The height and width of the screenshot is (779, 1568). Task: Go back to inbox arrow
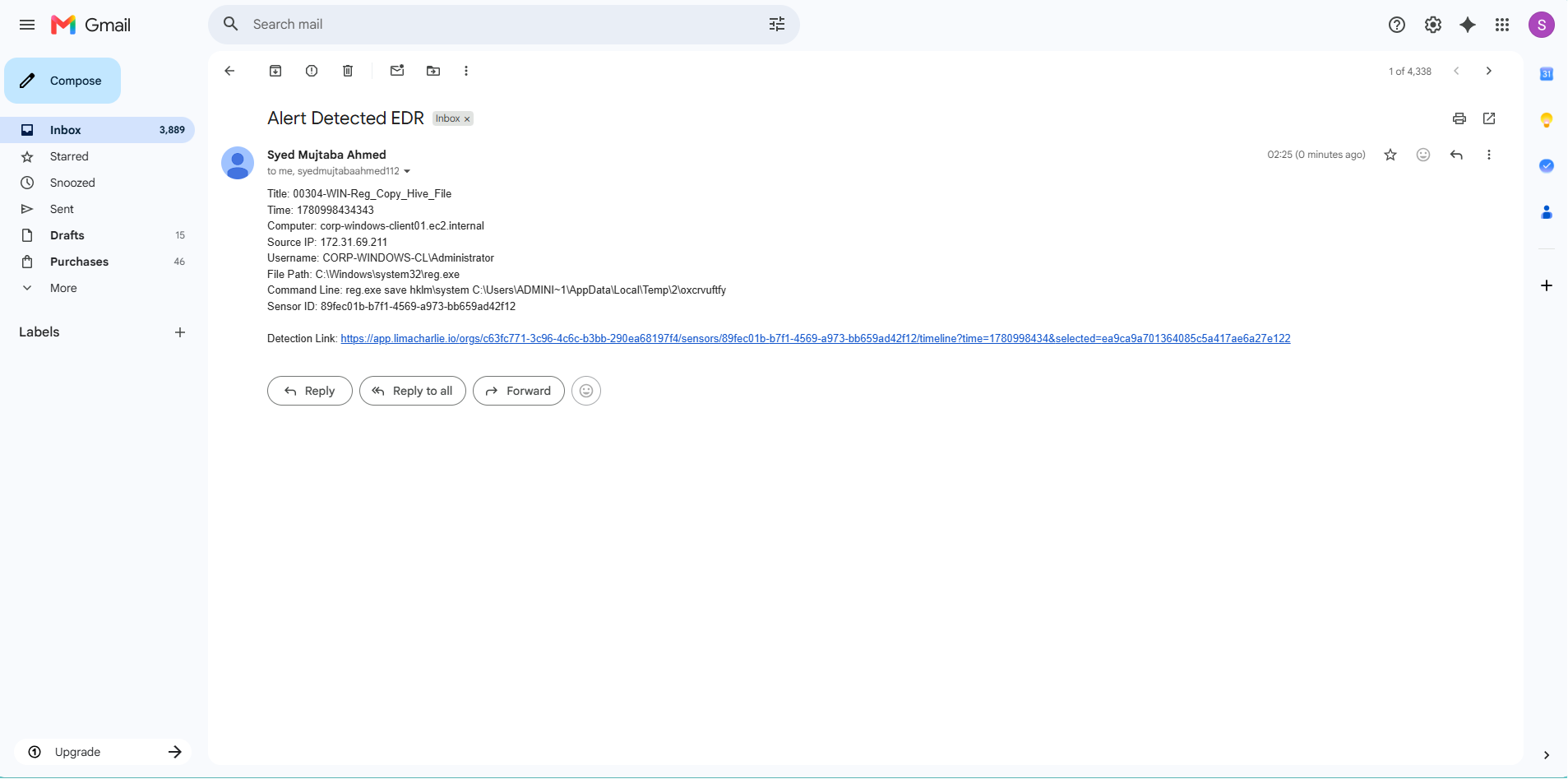pyautogui.click(x=229, y=71)
